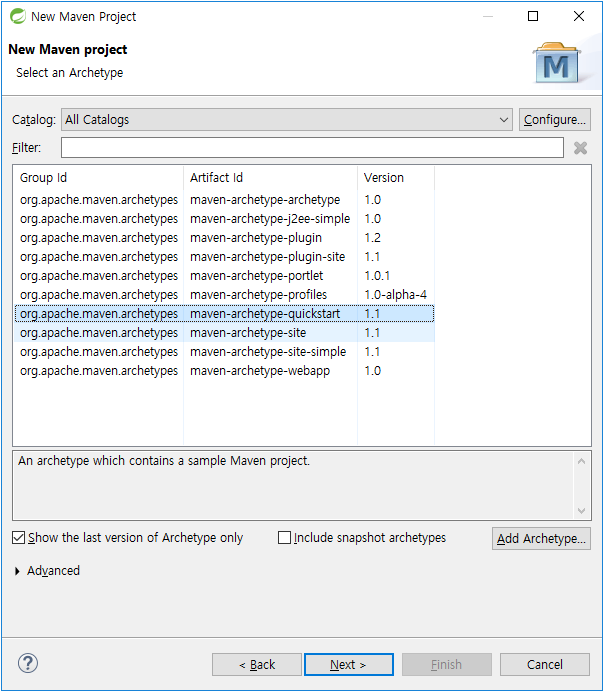The height and width of the screenshot is (692, 604).
Task: Select the maven-archetype-portlet row
Action: point(224,275)
